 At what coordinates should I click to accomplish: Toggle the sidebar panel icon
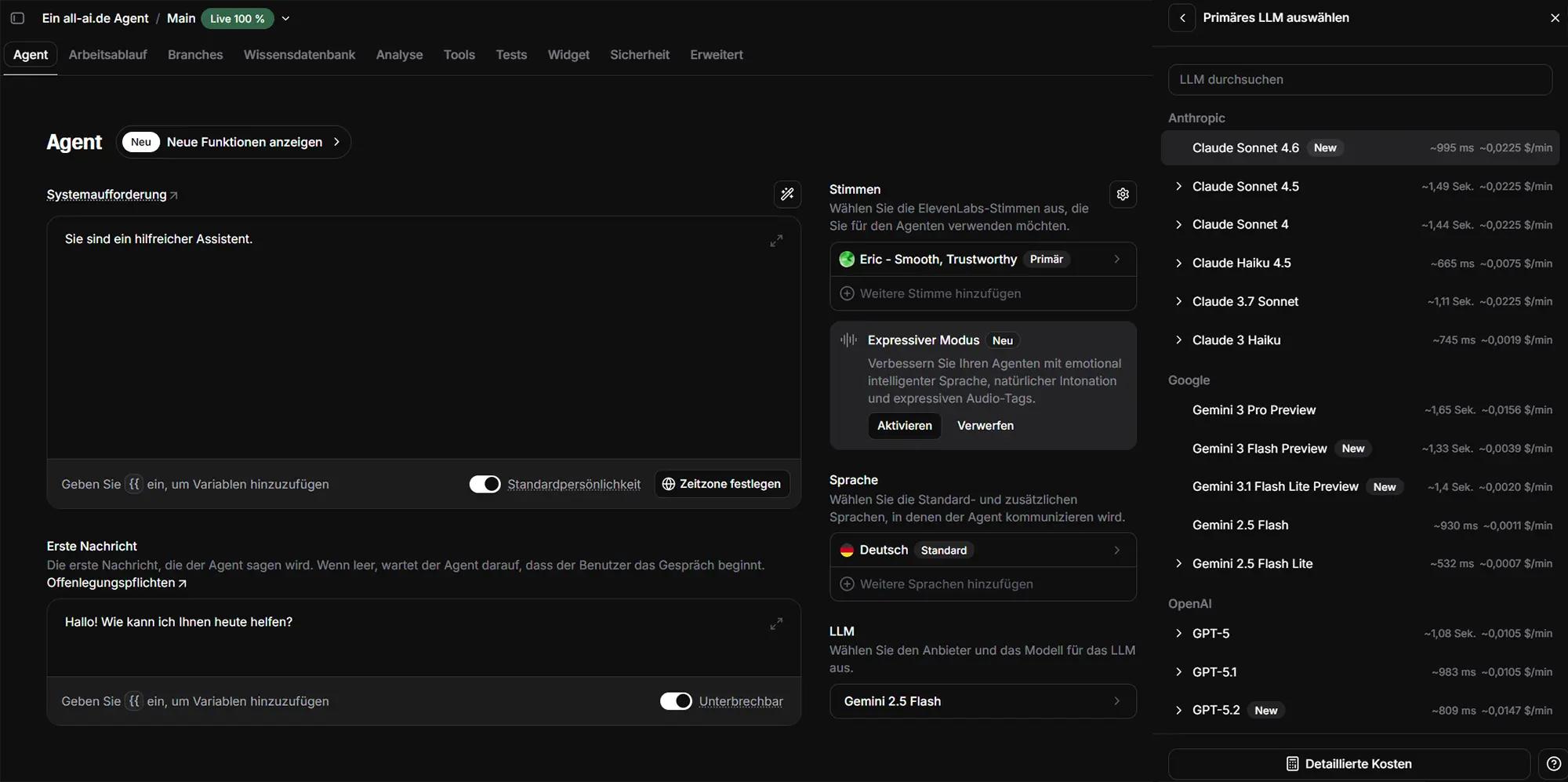17,18
